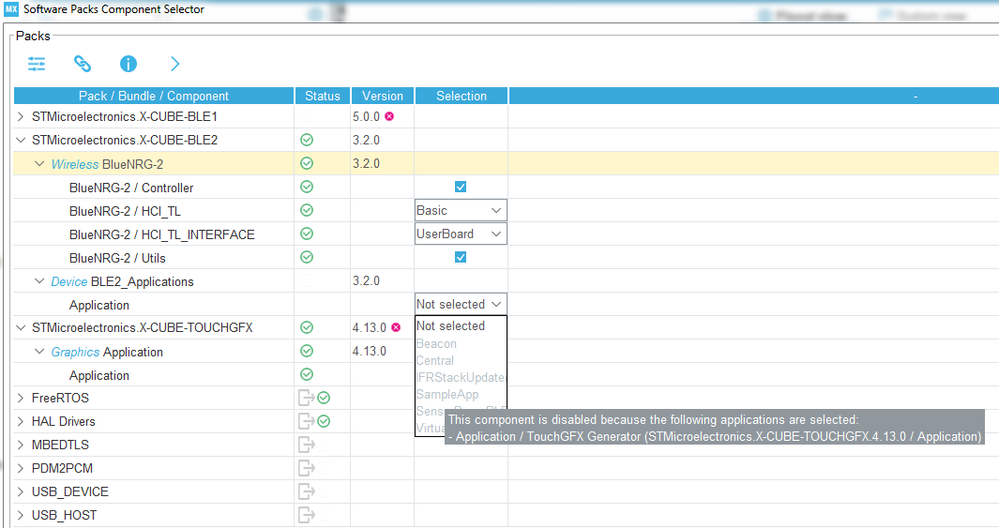
Task: Click the MBEDTLS status arrow icon
Action: (x=306, y=445)
